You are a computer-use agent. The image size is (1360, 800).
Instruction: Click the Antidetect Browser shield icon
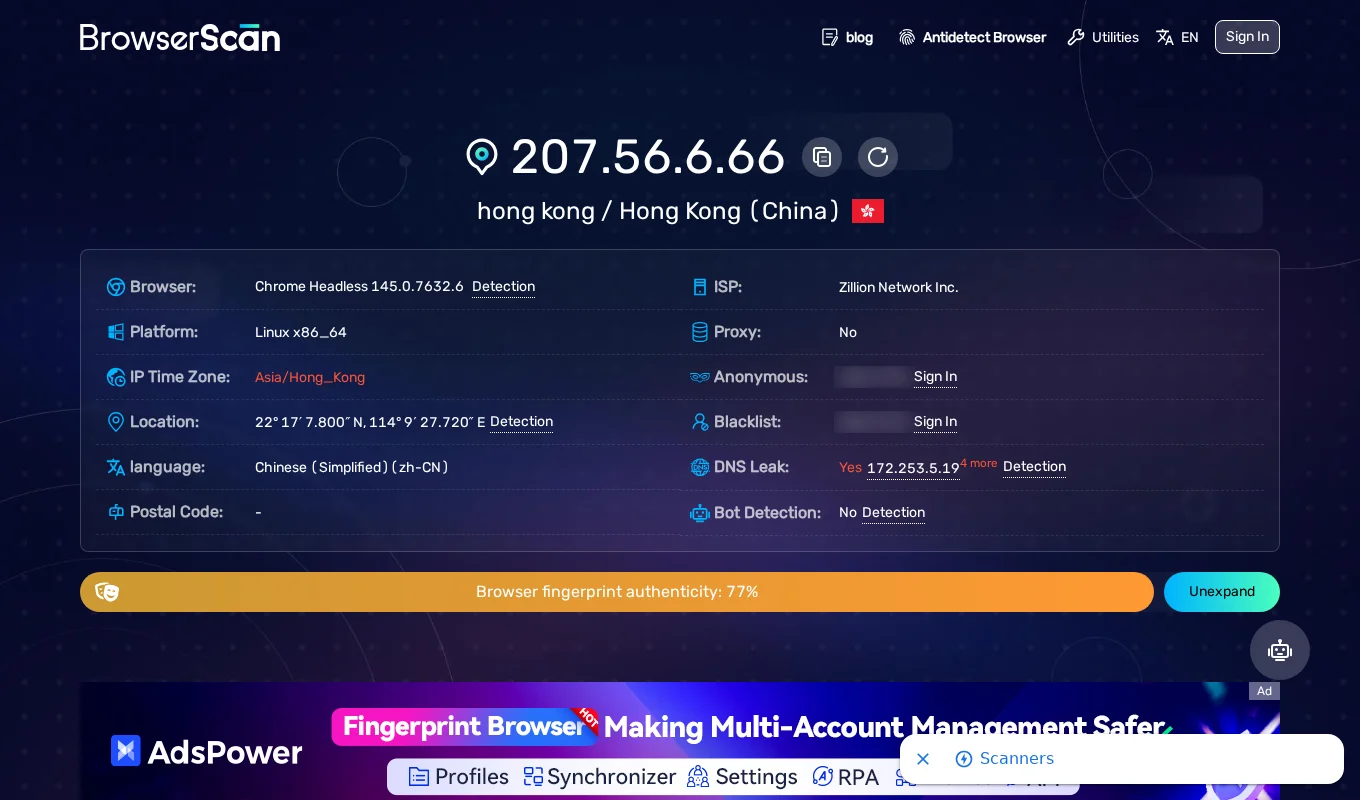click(907, 37)
